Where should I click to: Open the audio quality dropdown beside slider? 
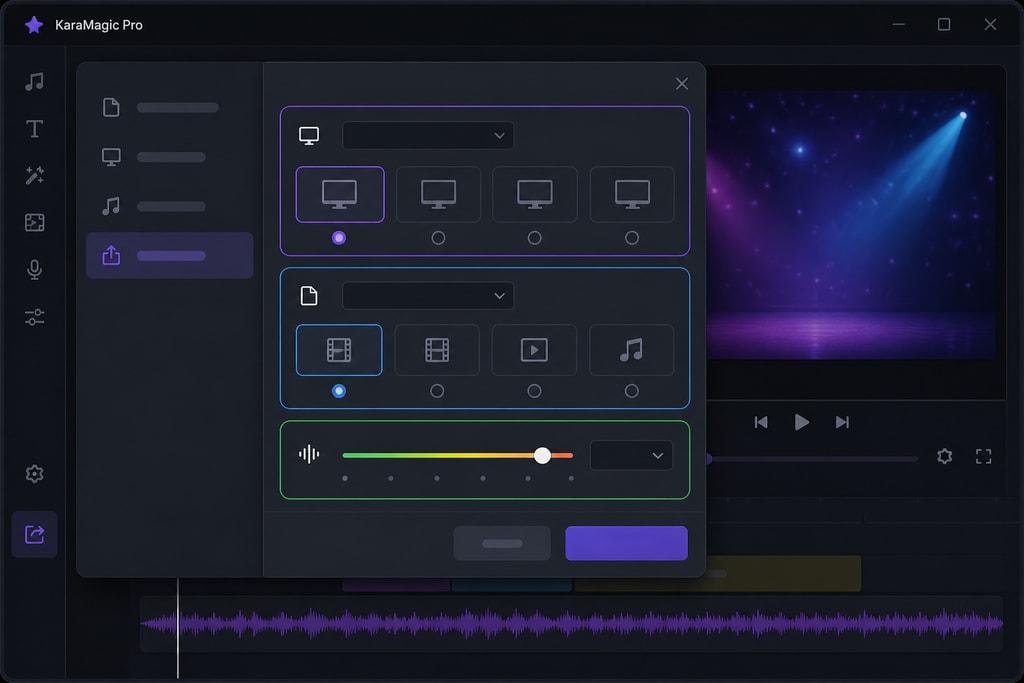(631, 455)
